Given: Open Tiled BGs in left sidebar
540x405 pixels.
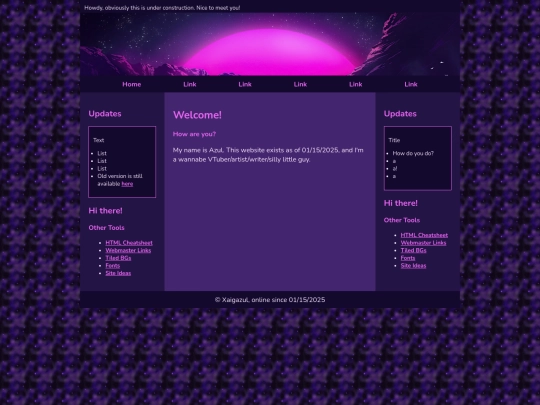Looking at the screenshot, I should [x=118, y=258].
